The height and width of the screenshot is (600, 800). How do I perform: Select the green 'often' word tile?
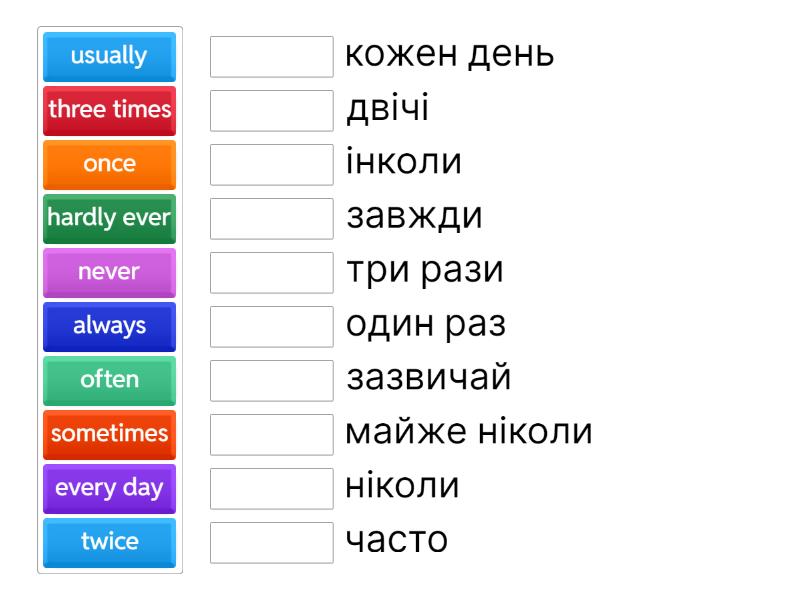pos(109,380)
